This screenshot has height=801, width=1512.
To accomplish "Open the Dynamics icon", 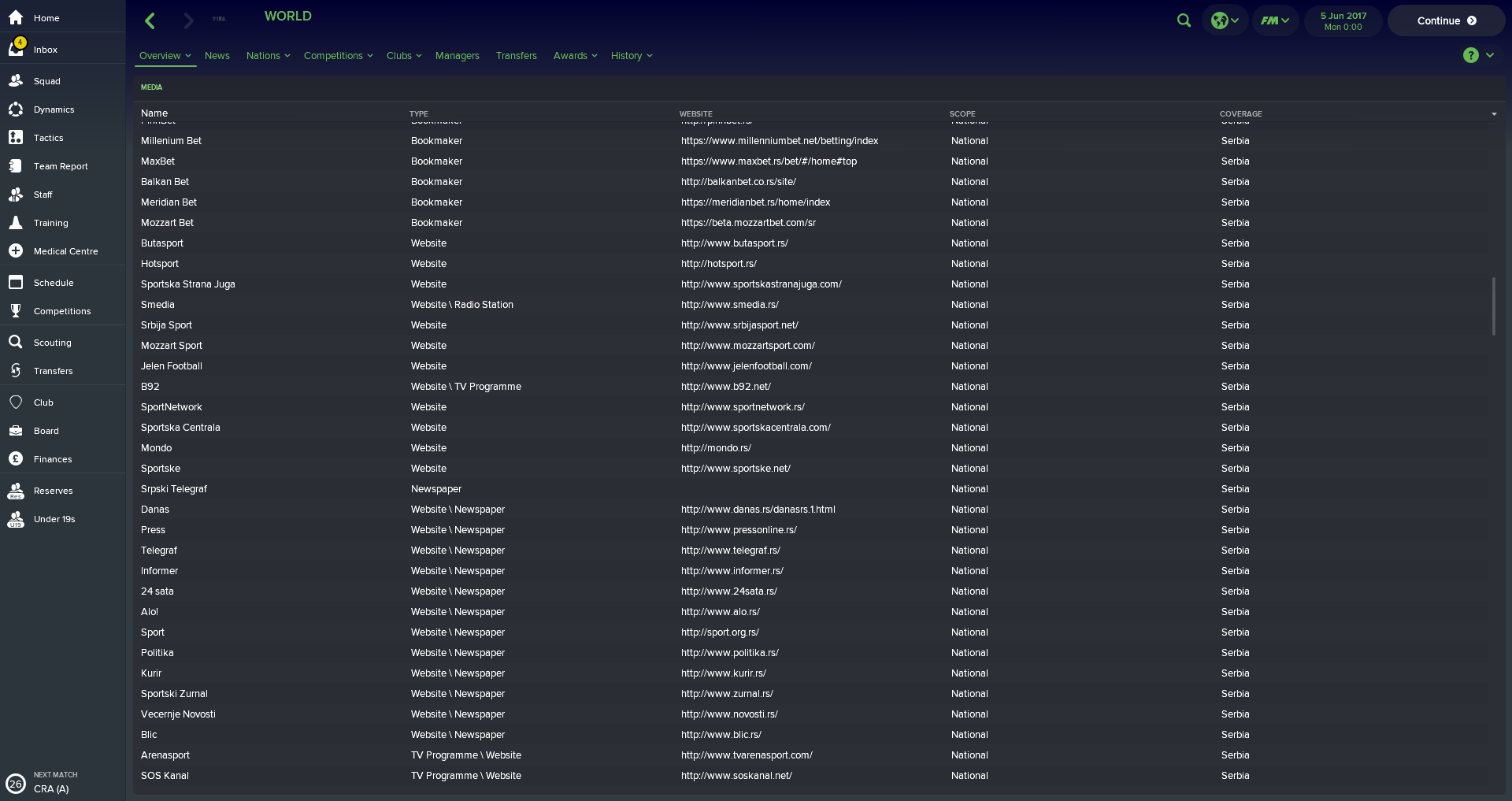I will click(16, 109).
